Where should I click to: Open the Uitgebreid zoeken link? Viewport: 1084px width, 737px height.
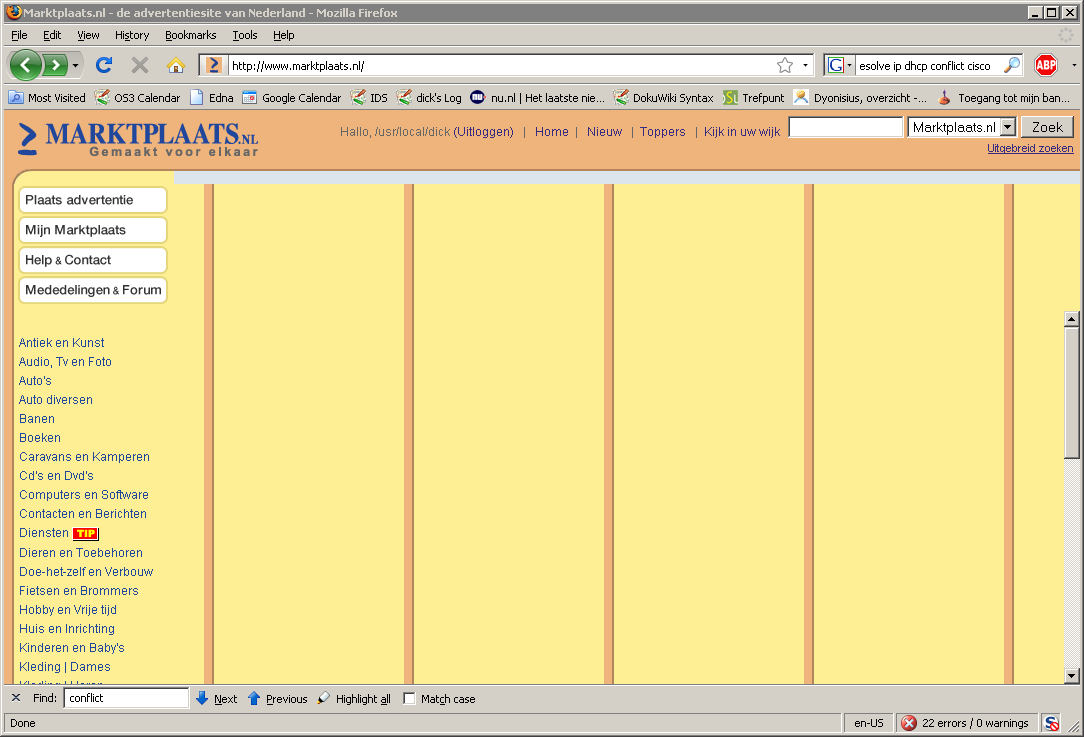(1030, 148)
